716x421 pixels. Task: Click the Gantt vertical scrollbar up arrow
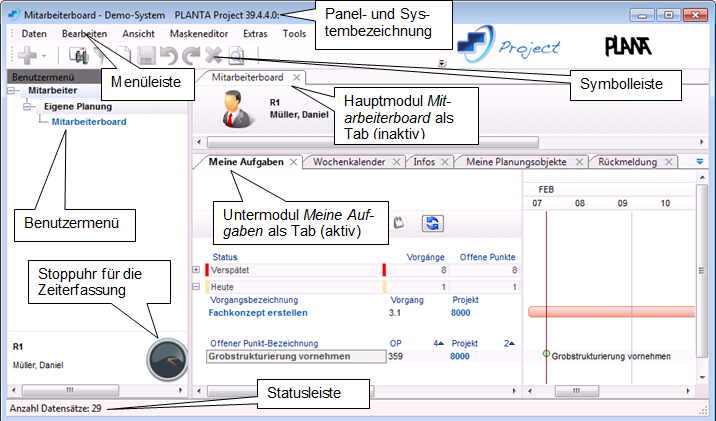coord(702,176)
